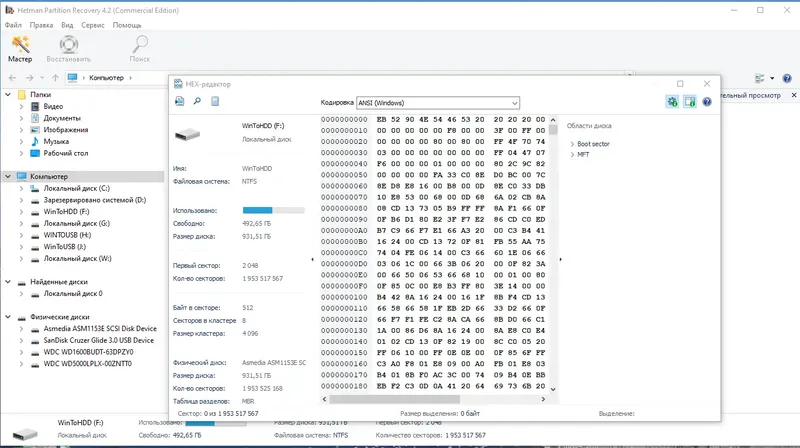Screen dimensions: 800x448
Task: Select Локальный диск (W:)
Action: 77,258
